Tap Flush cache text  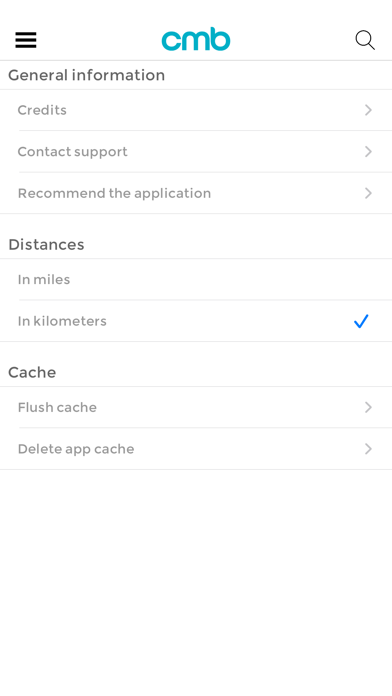pyautogui.click(x=57, y=407)
